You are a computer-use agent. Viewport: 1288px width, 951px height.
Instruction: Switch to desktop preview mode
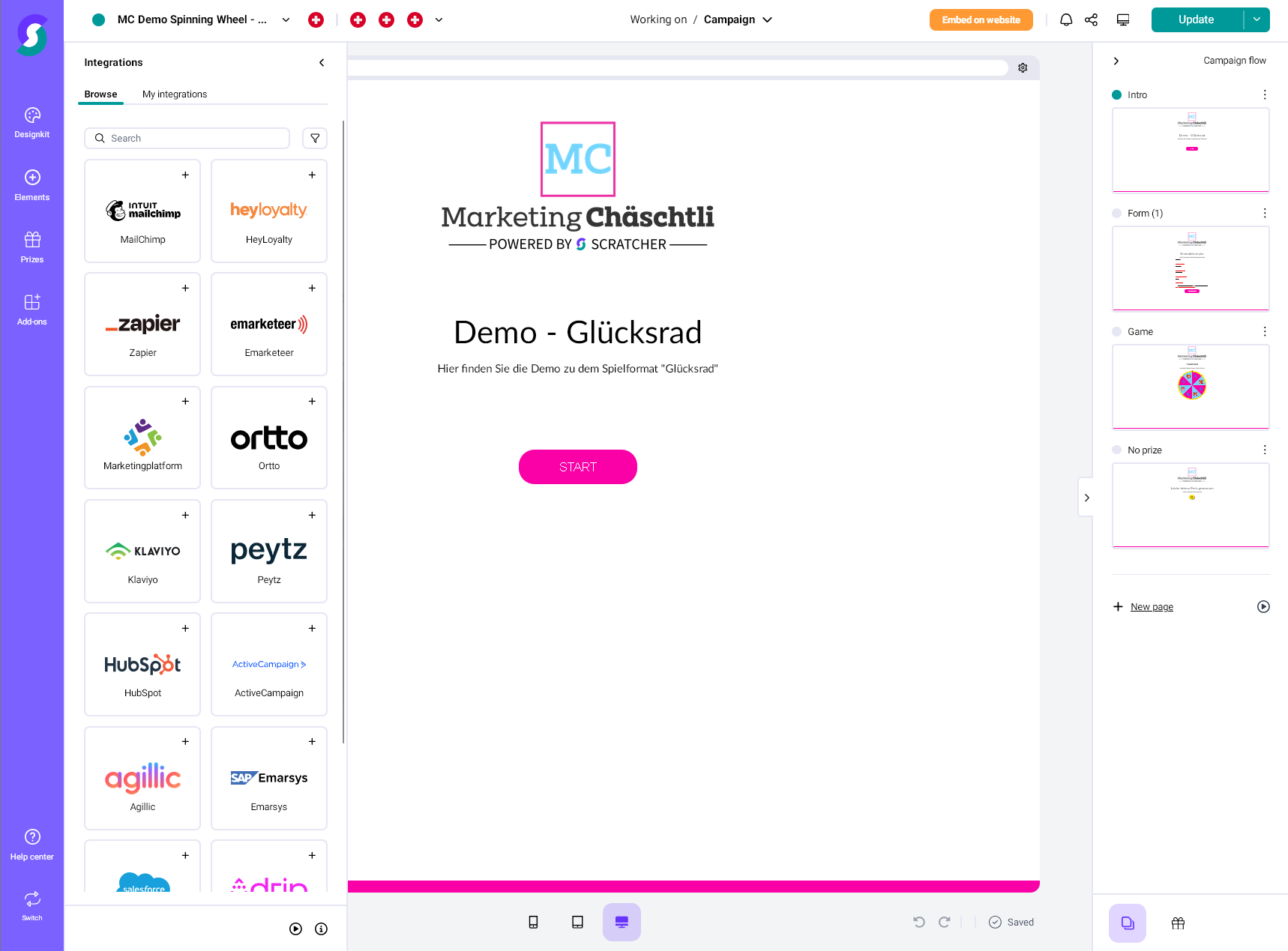[x=621, y=922]
